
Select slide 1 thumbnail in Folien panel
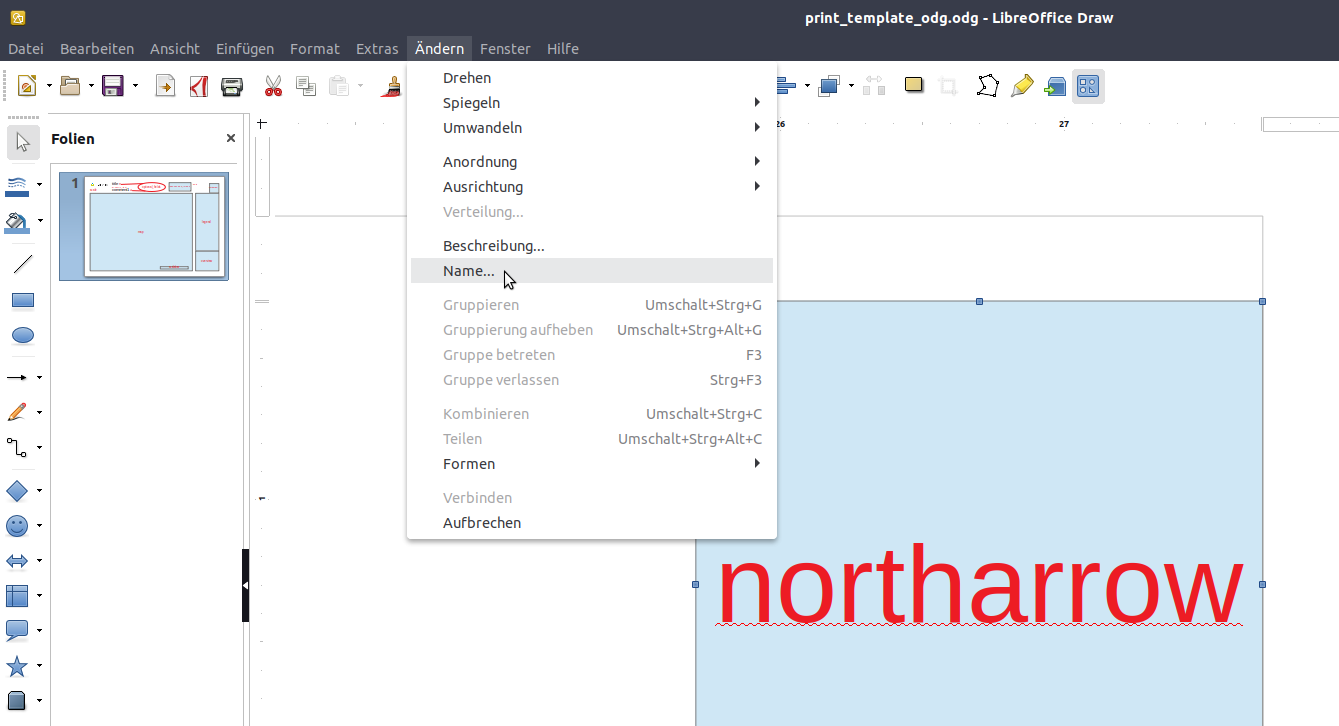[x=144, y=226]
